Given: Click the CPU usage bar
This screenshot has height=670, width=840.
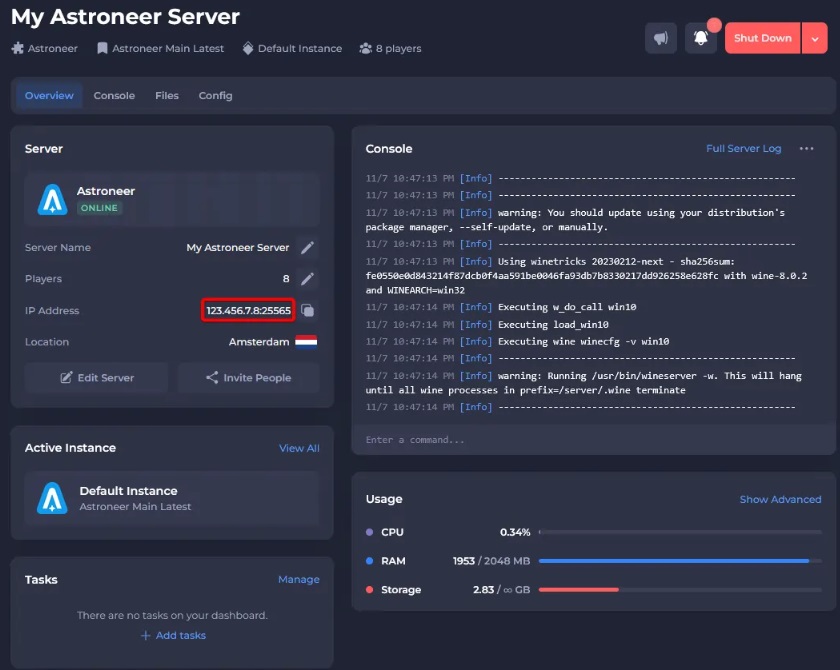Looking at the screenshot, I should 680,532.
